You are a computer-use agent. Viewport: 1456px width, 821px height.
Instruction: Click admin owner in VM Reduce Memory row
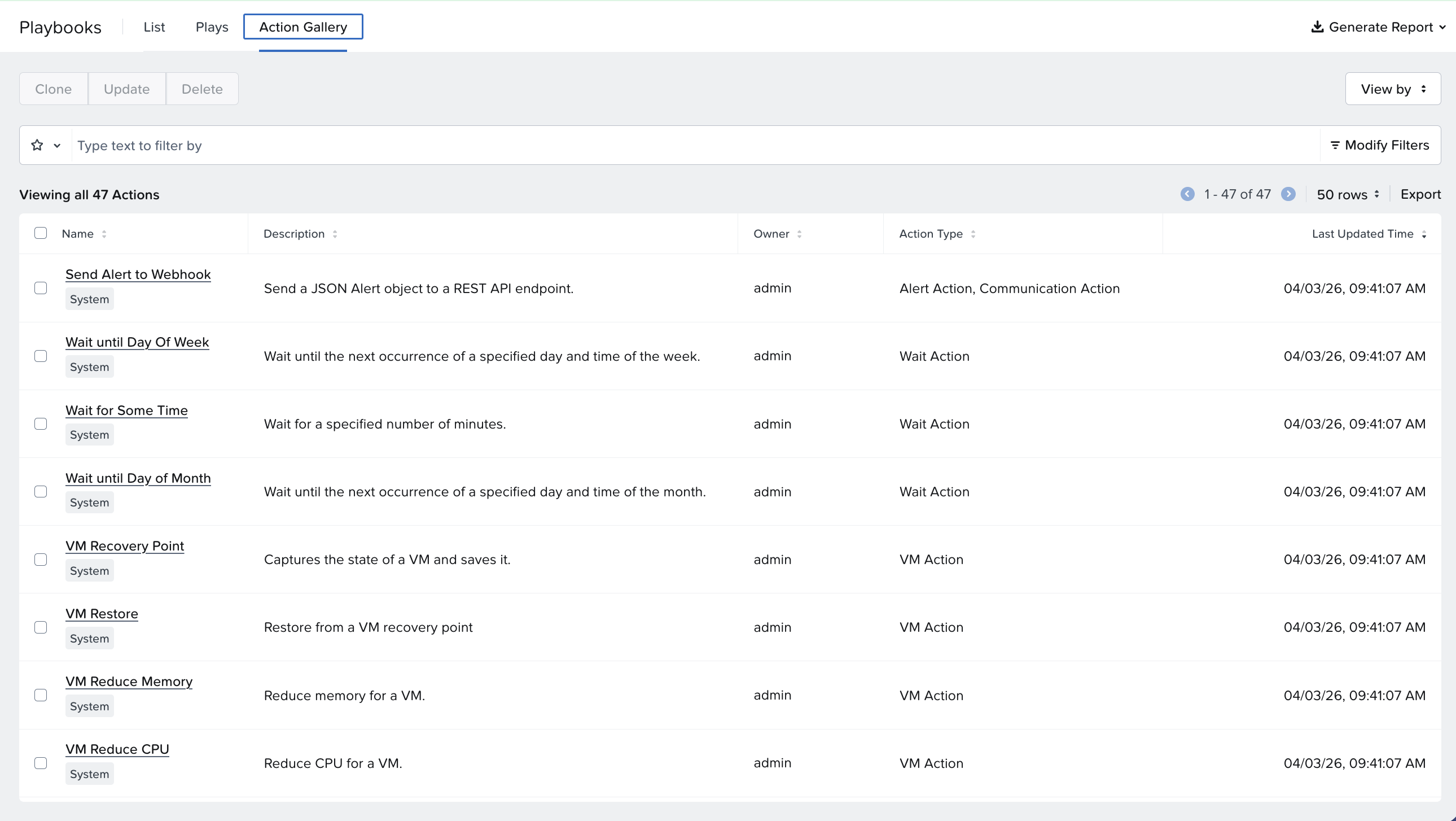(x=772, y=696)
